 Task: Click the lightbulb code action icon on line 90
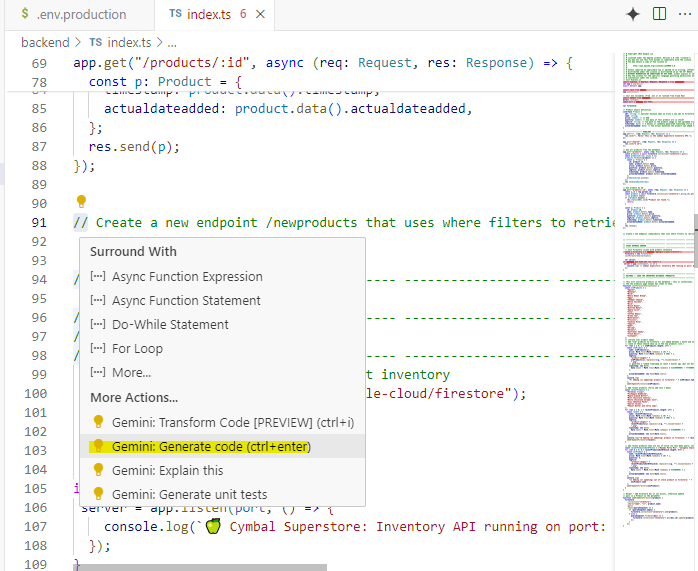[x=81, y=202]
